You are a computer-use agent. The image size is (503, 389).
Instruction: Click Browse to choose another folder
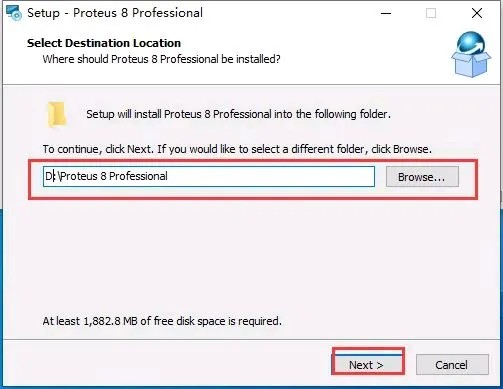click(x=422, y=177)
